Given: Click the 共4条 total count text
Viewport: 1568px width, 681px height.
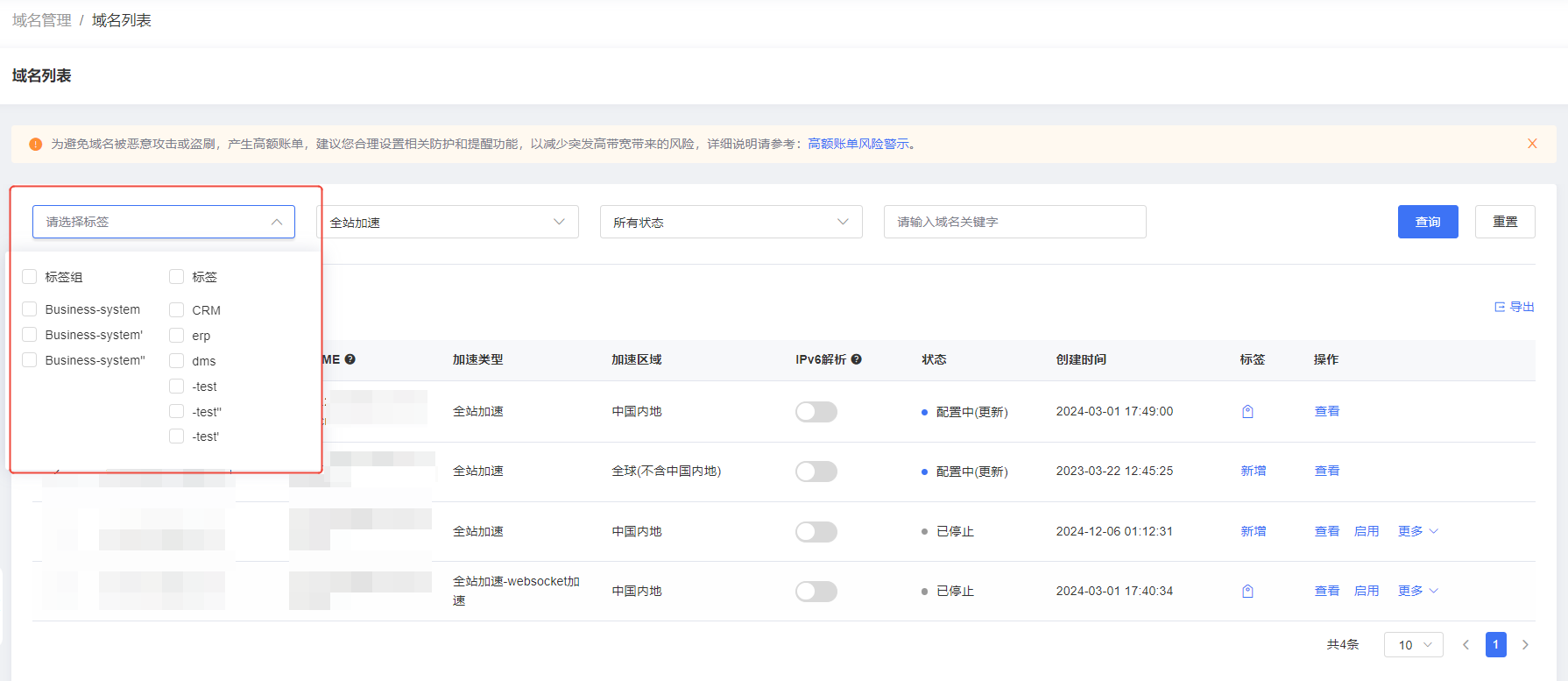Looking at the screenshot, I should point(1343,644).
